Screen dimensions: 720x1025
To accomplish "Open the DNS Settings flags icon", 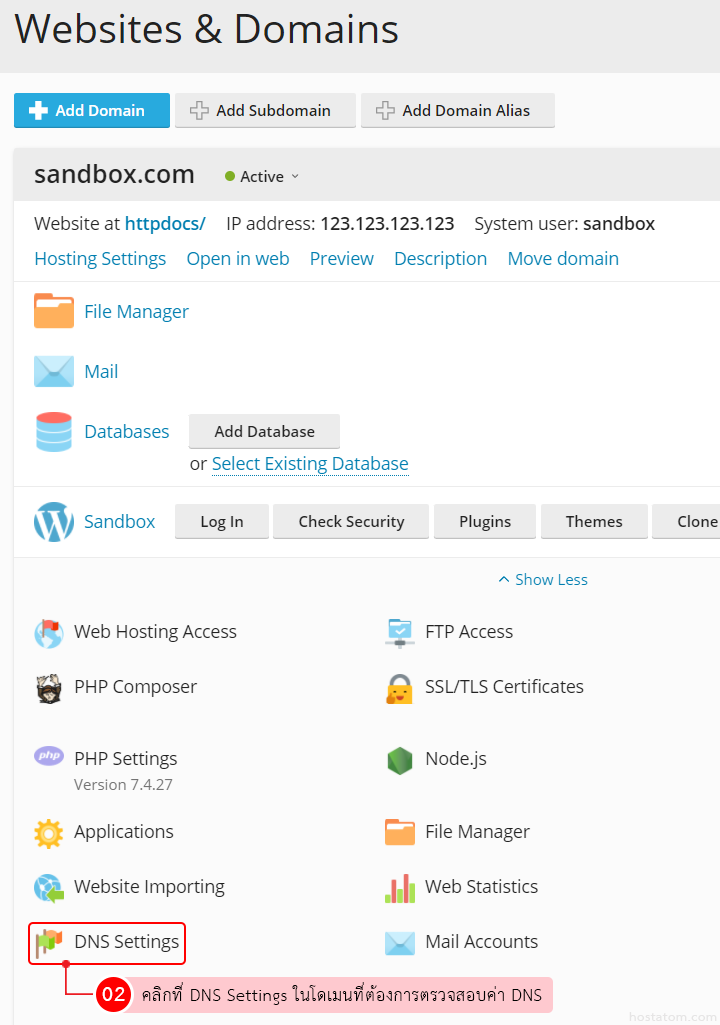I will (49, 942).
